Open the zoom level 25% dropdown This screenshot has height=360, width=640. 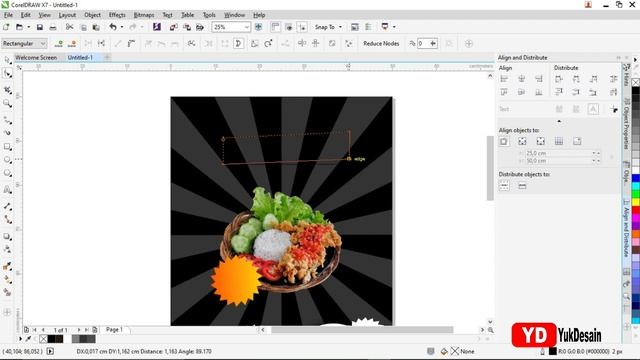[x=247, y=27]
